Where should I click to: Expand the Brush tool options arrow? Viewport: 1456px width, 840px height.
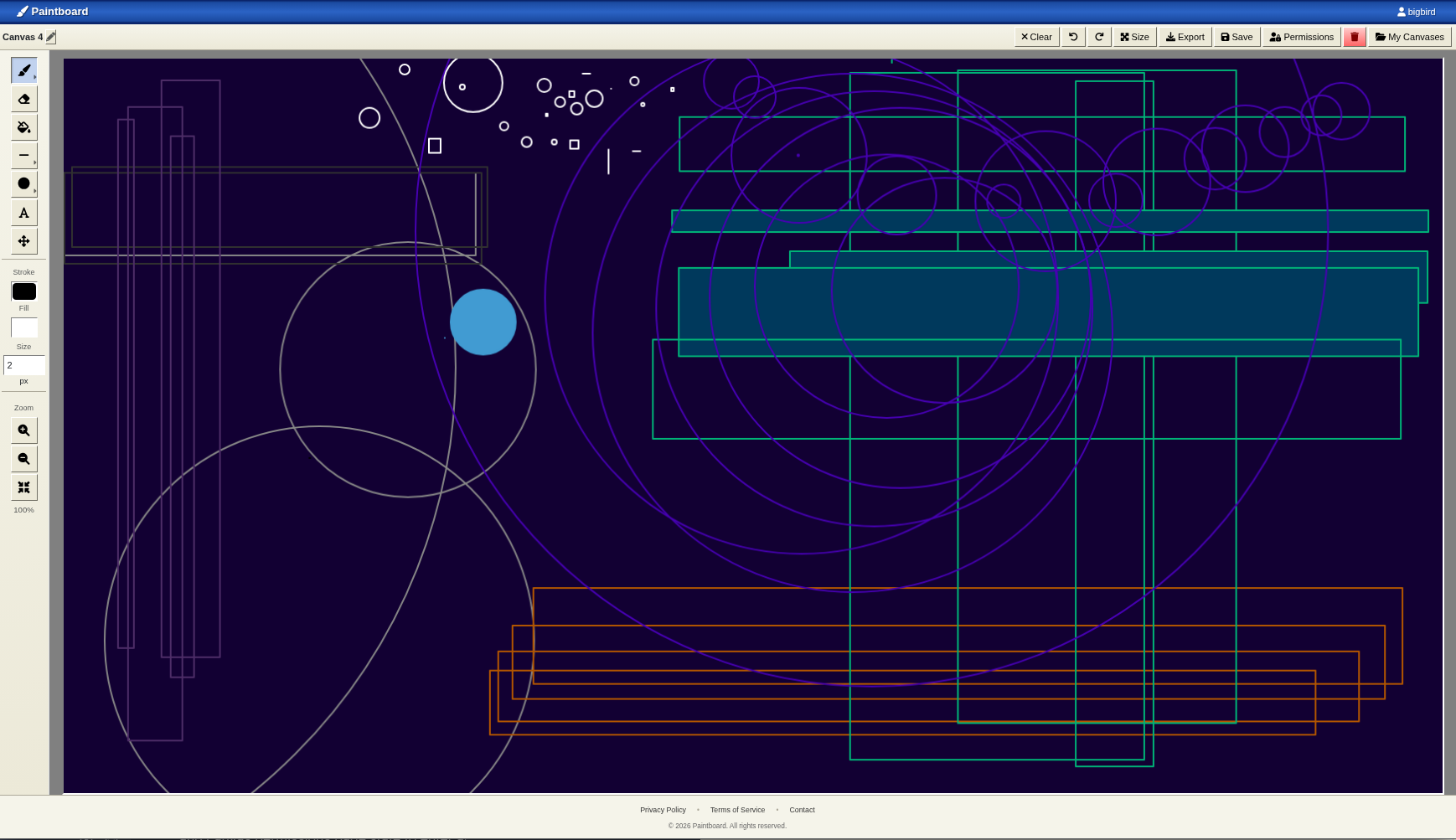tap(34, 75)
